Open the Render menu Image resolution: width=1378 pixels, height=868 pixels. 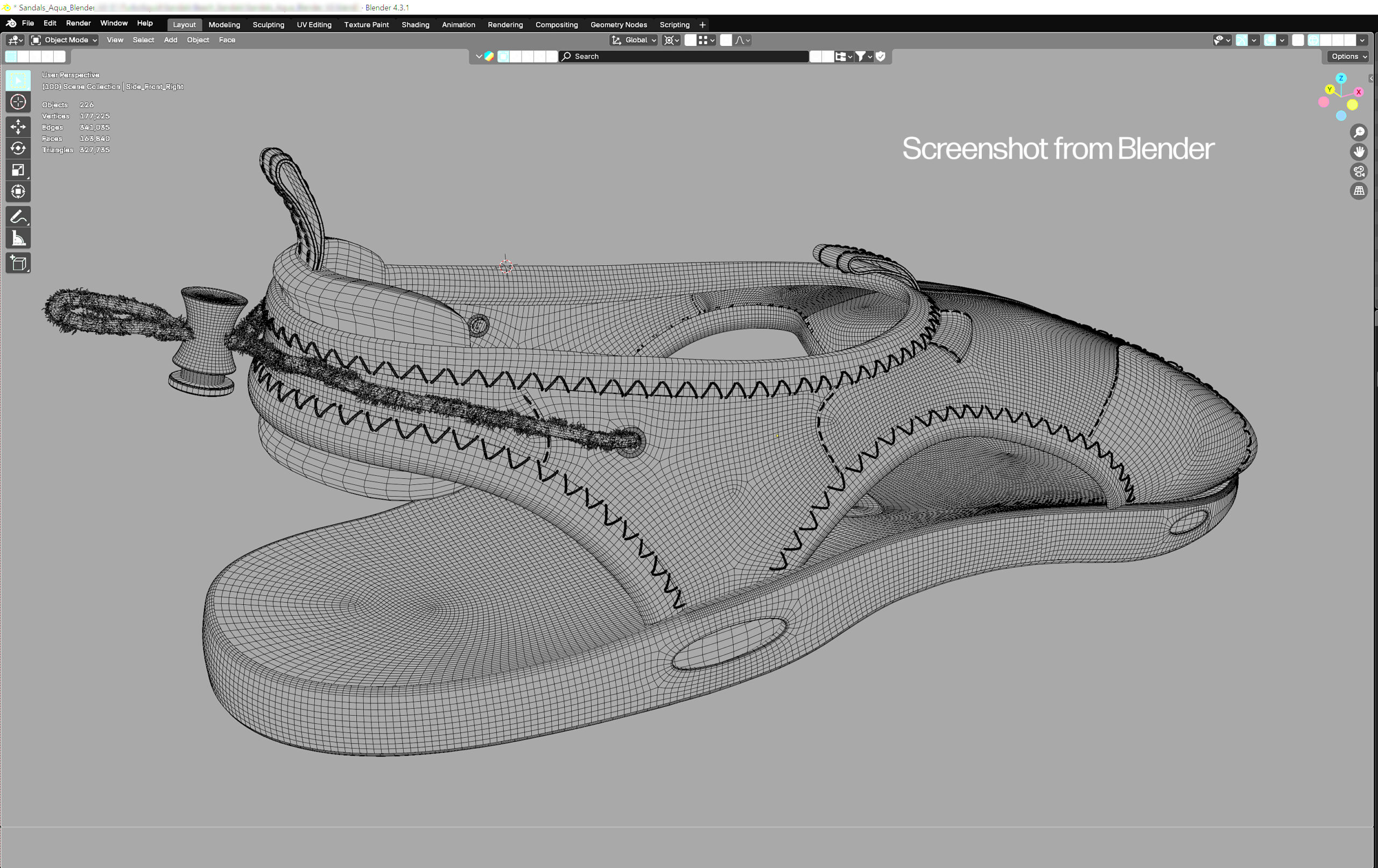click(79, 24)
